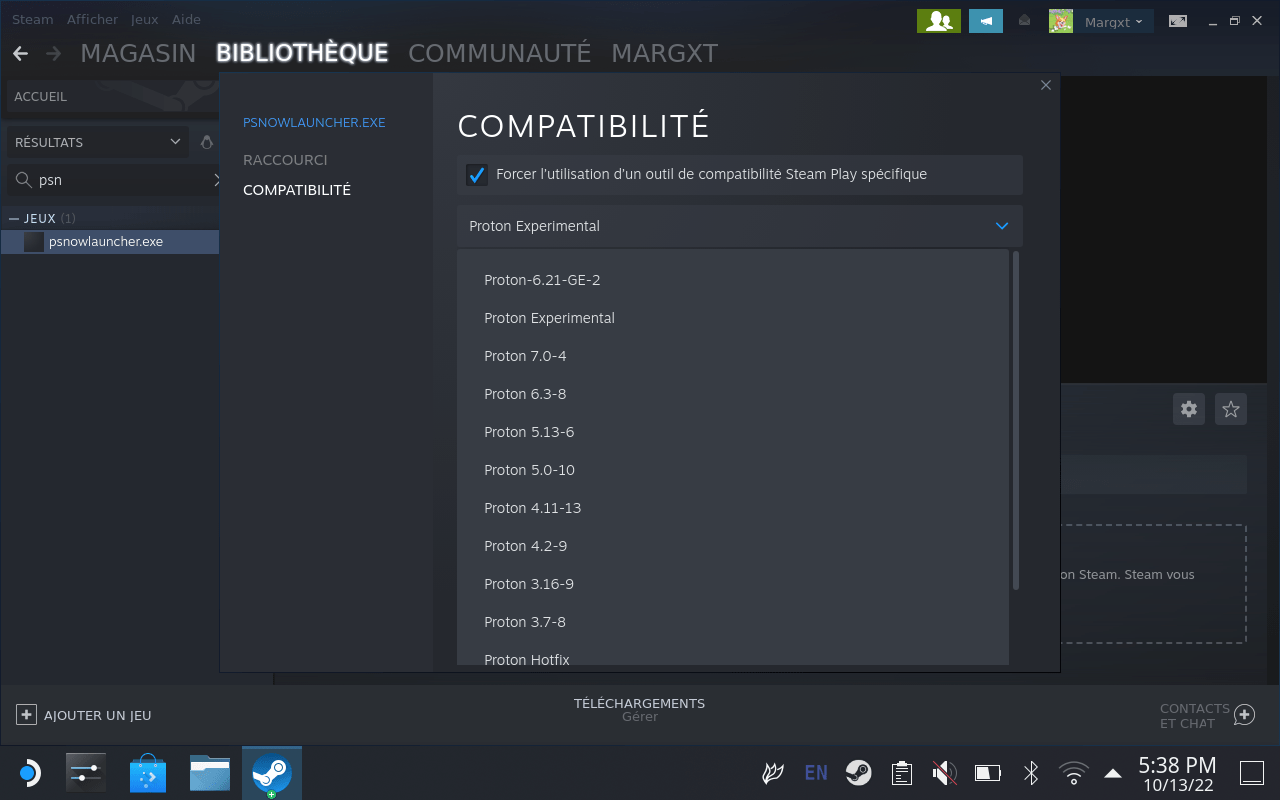The width and height of the screenshot is (1280, 800).
Task: Open the friends list icon
Action: point(939,21)
